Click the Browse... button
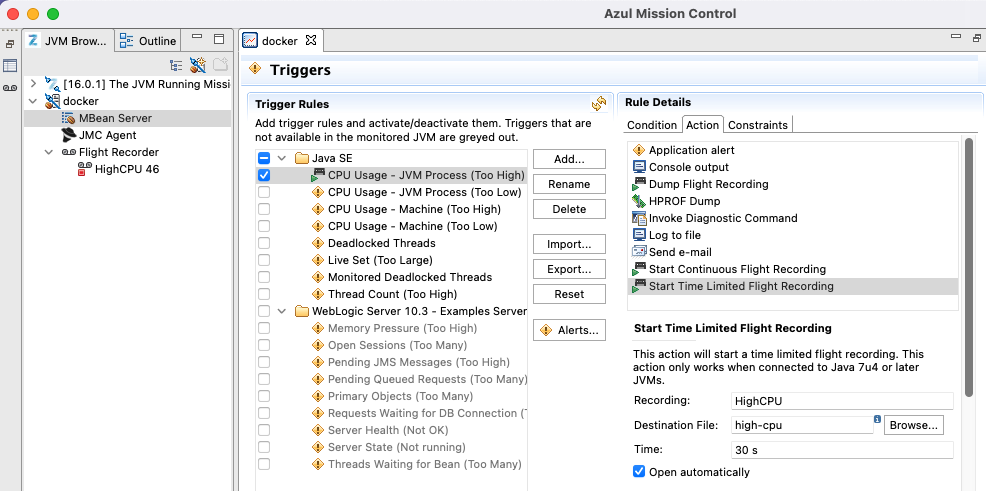Viewport: 986px width, 491px height. tap(914, 425)
